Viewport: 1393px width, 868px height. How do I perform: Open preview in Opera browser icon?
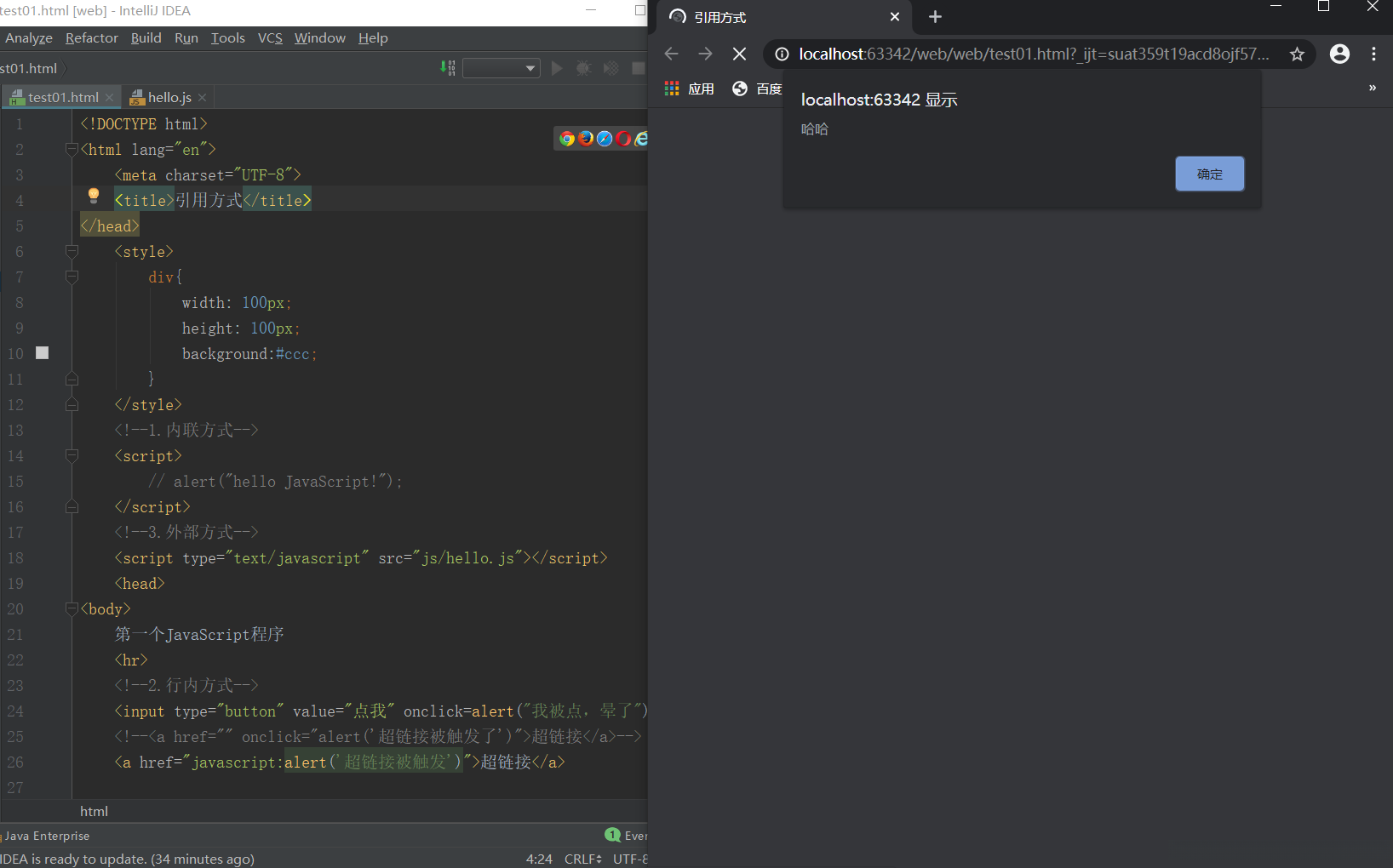click(623, 139)
